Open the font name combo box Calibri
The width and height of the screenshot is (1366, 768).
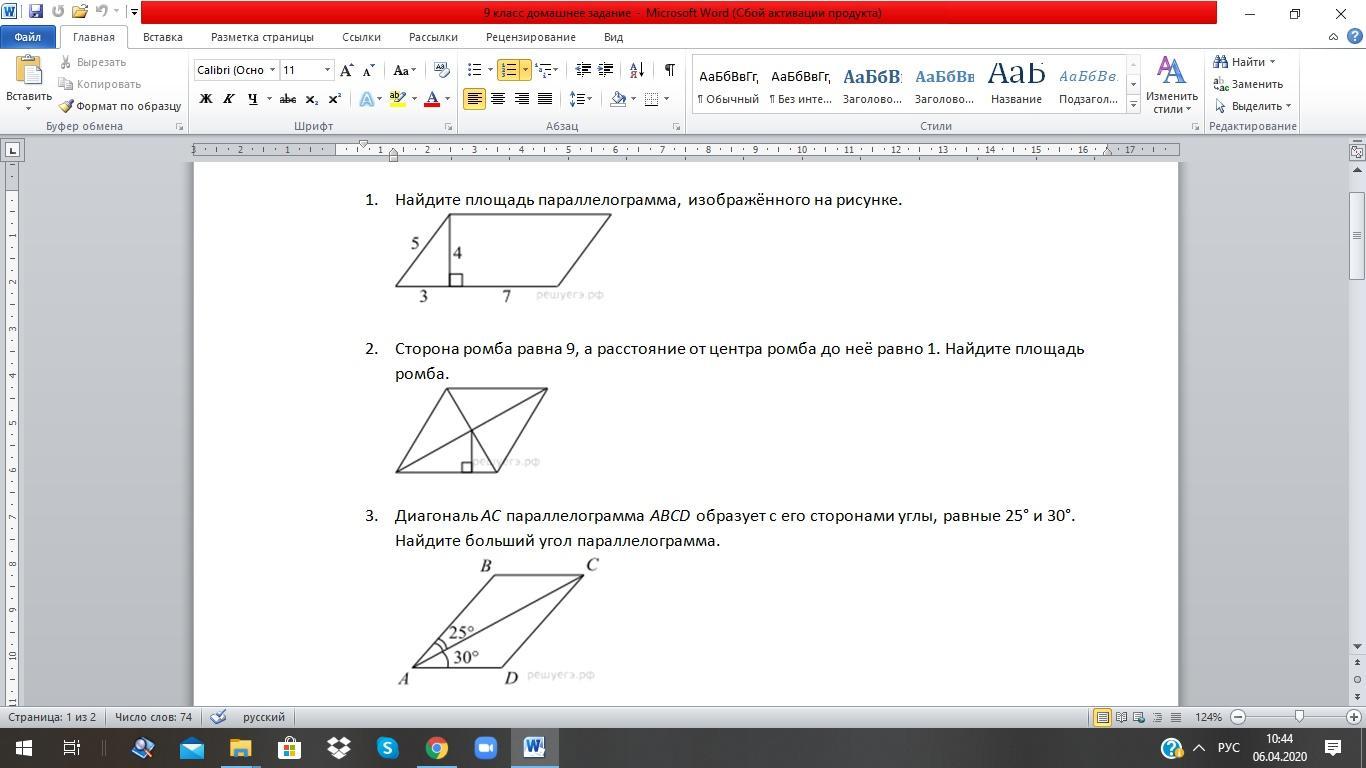pos(236,70)
